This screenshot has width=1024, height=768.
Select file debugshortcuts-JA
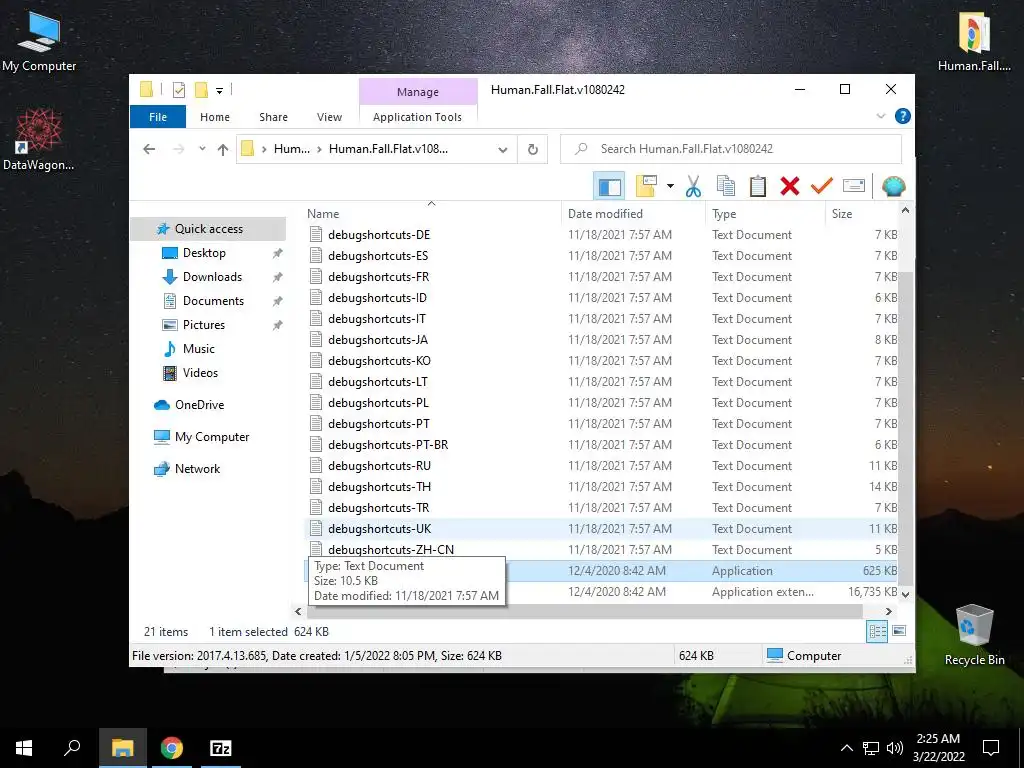pyautogui.click(x=378, y=340)
